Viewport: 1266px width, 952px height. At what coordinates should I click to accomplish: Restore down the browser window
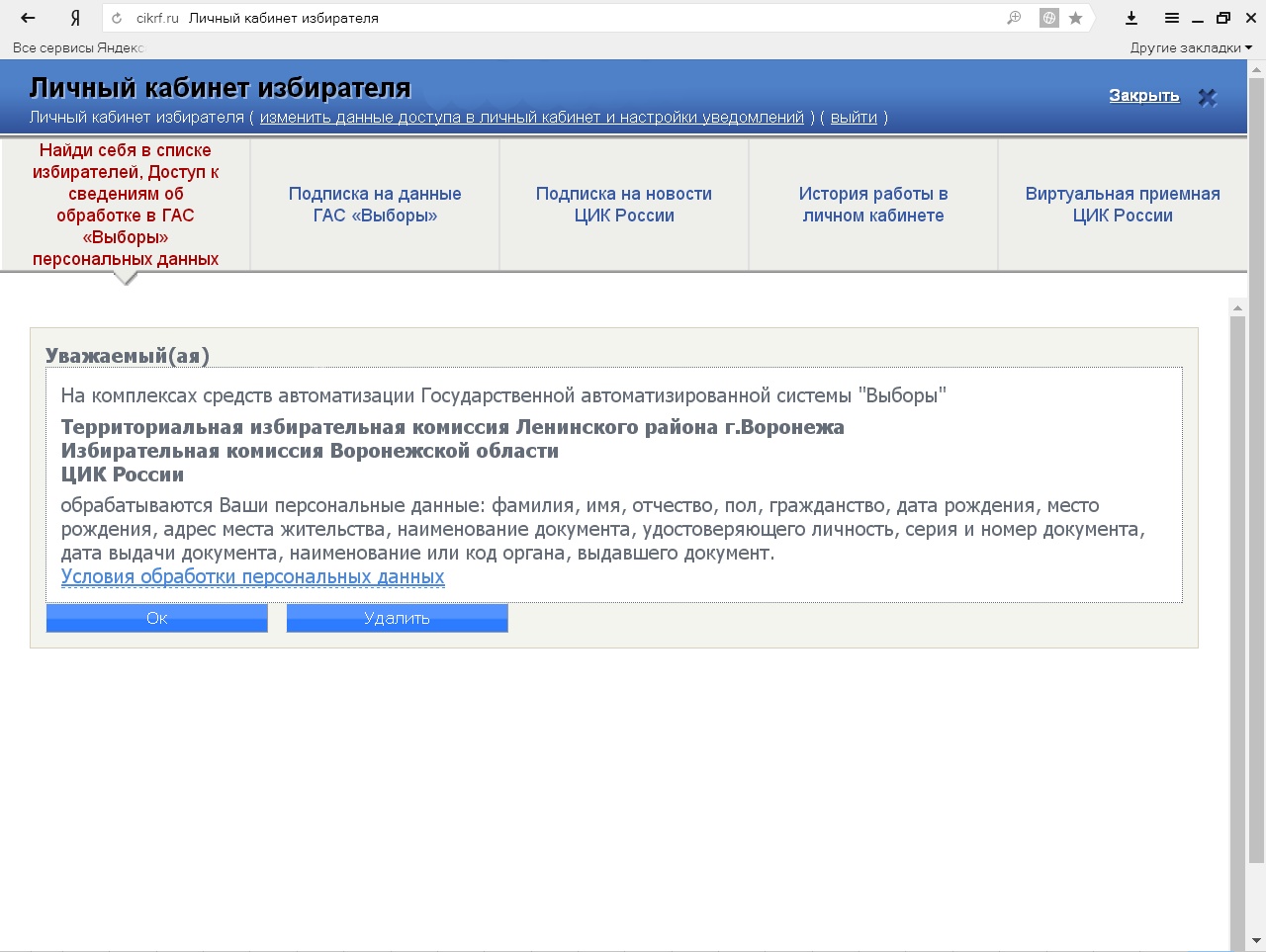coord(1223,18)
